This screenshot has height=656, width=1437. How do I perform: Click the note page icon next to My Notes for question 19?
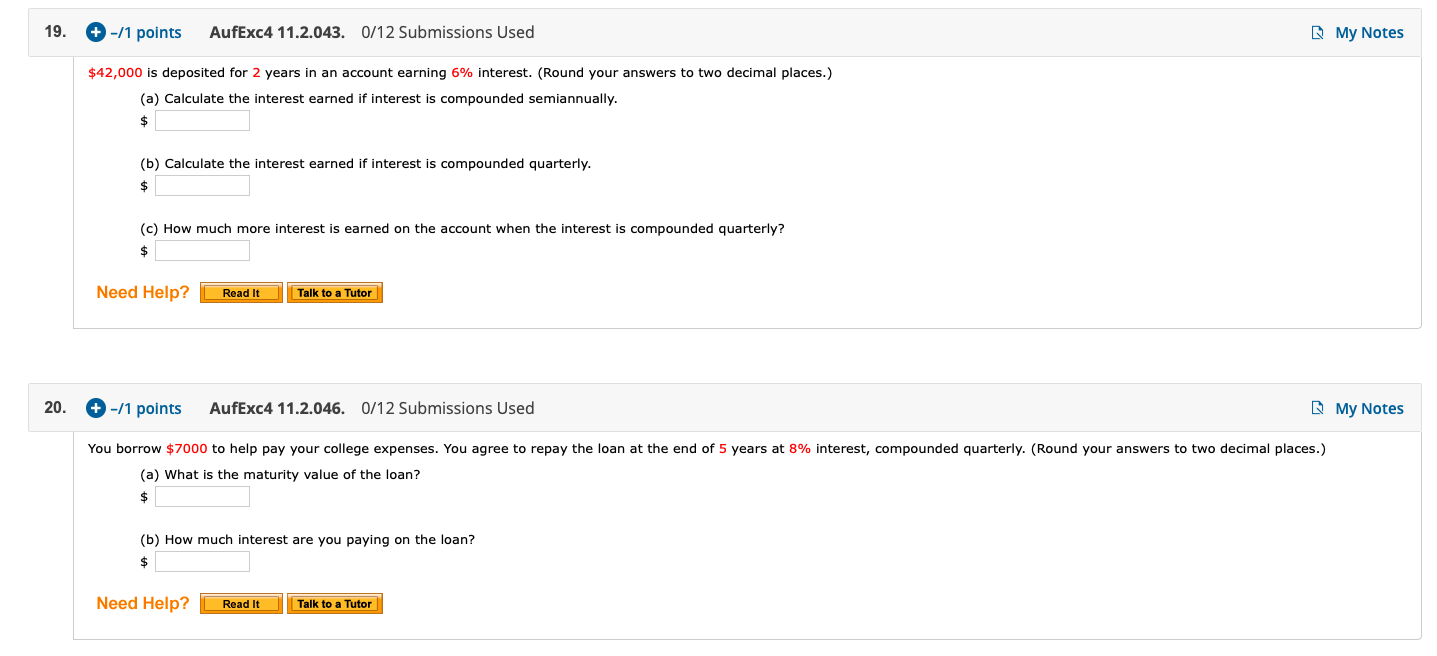(x=1317, y=31)
